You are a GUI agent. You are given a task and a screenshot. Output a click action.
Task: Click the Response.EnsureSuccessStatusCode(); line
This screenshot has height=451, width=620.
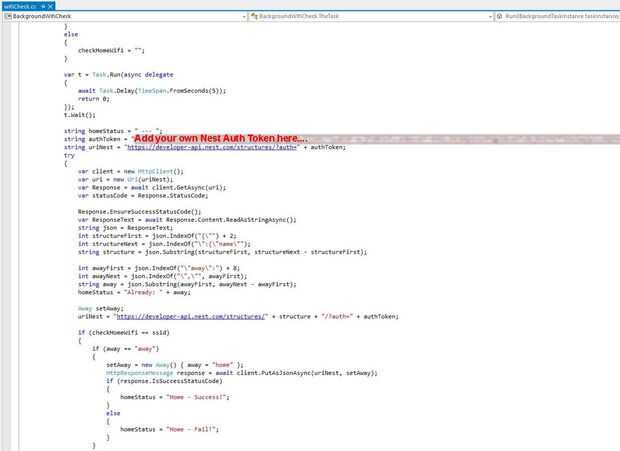click(139, 212)
